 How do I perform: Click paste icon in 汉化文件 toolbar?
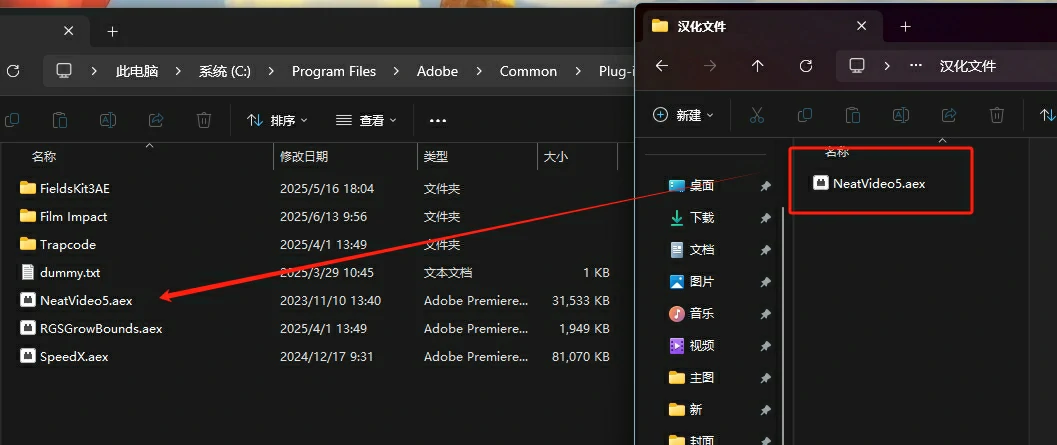[x=853, y=115]
